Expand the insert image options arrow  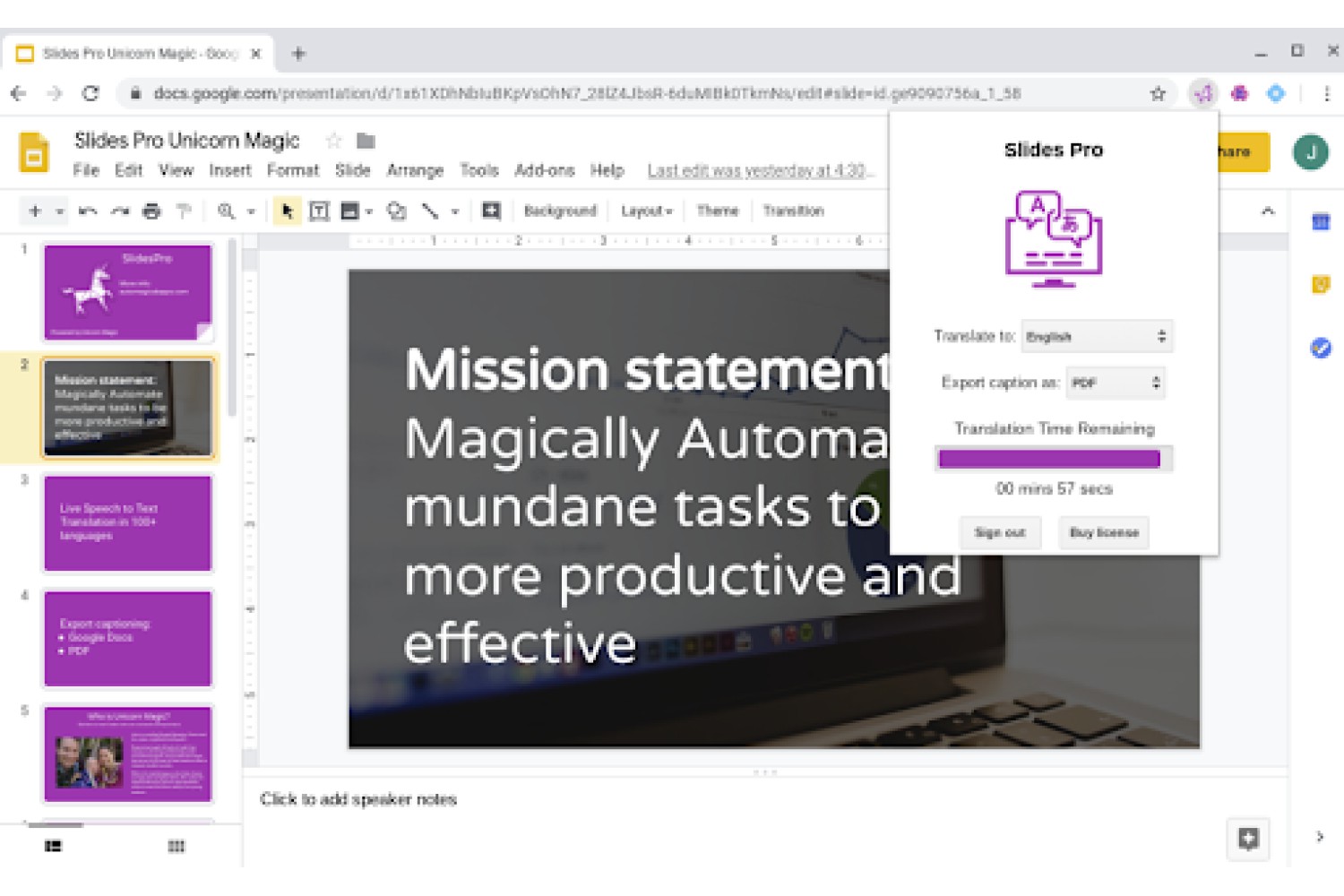tap(369, 212)
